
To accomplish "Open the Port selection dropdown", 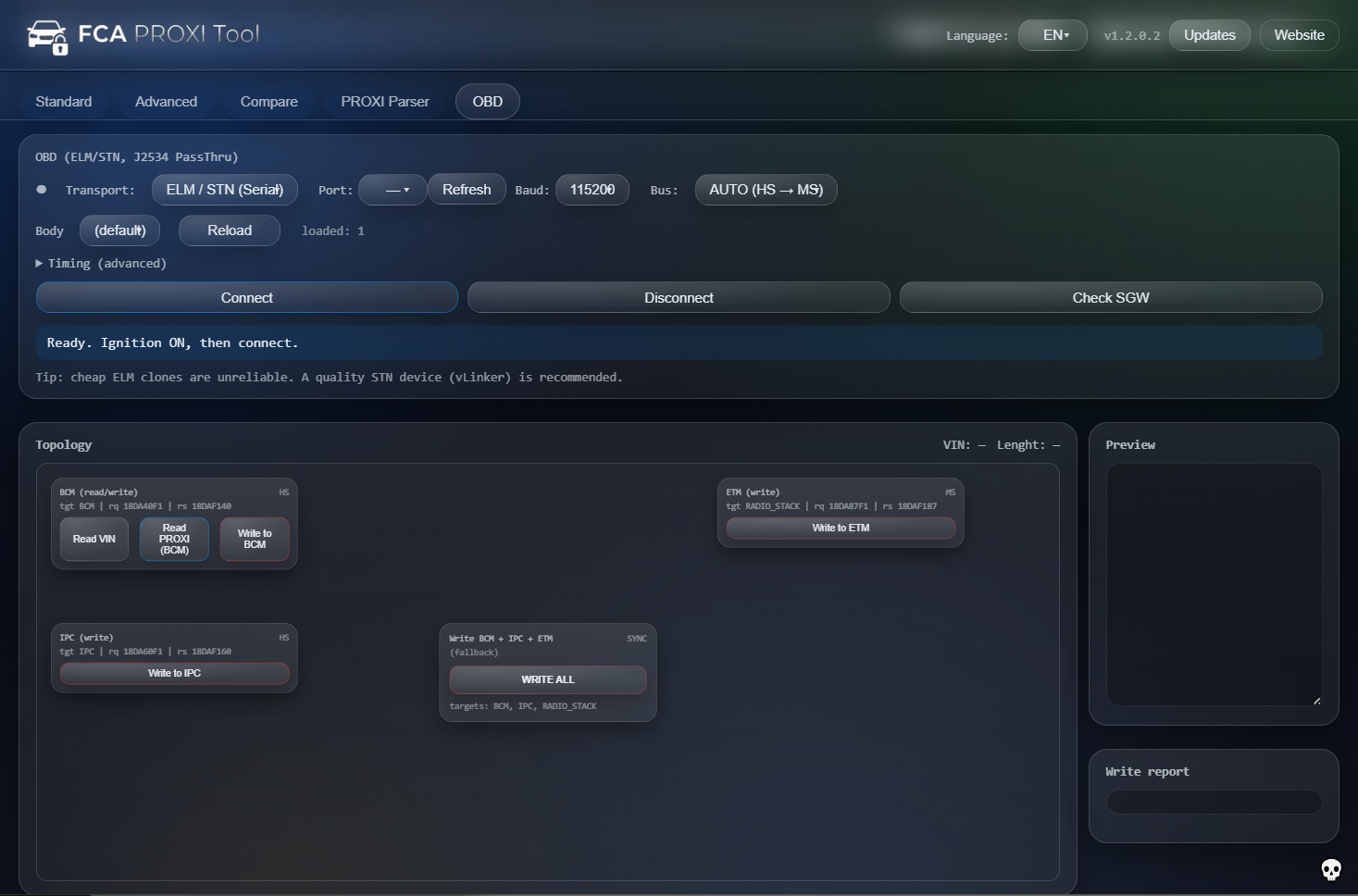I will tap(392, 189).
